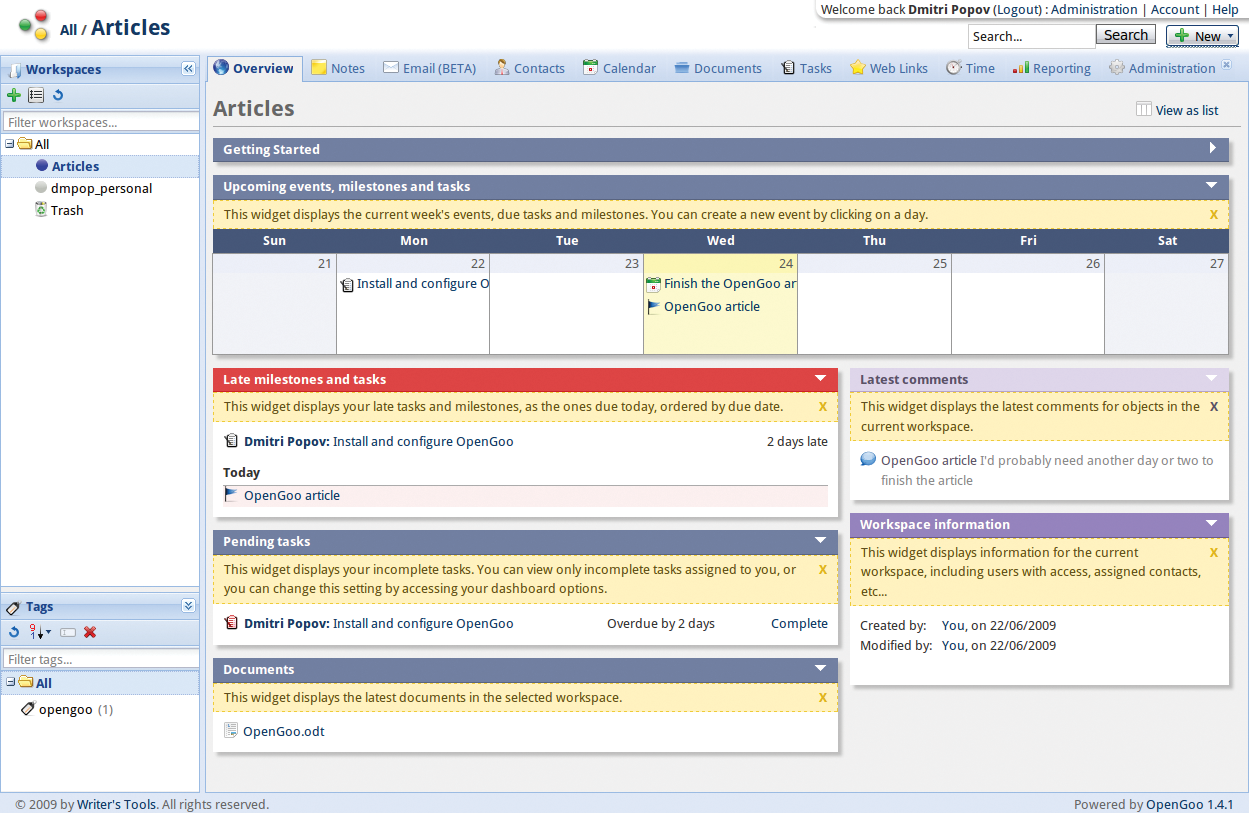Collapse the Latest comments widget
This screenshot has width=1249, height=813.
(1212, 378)
